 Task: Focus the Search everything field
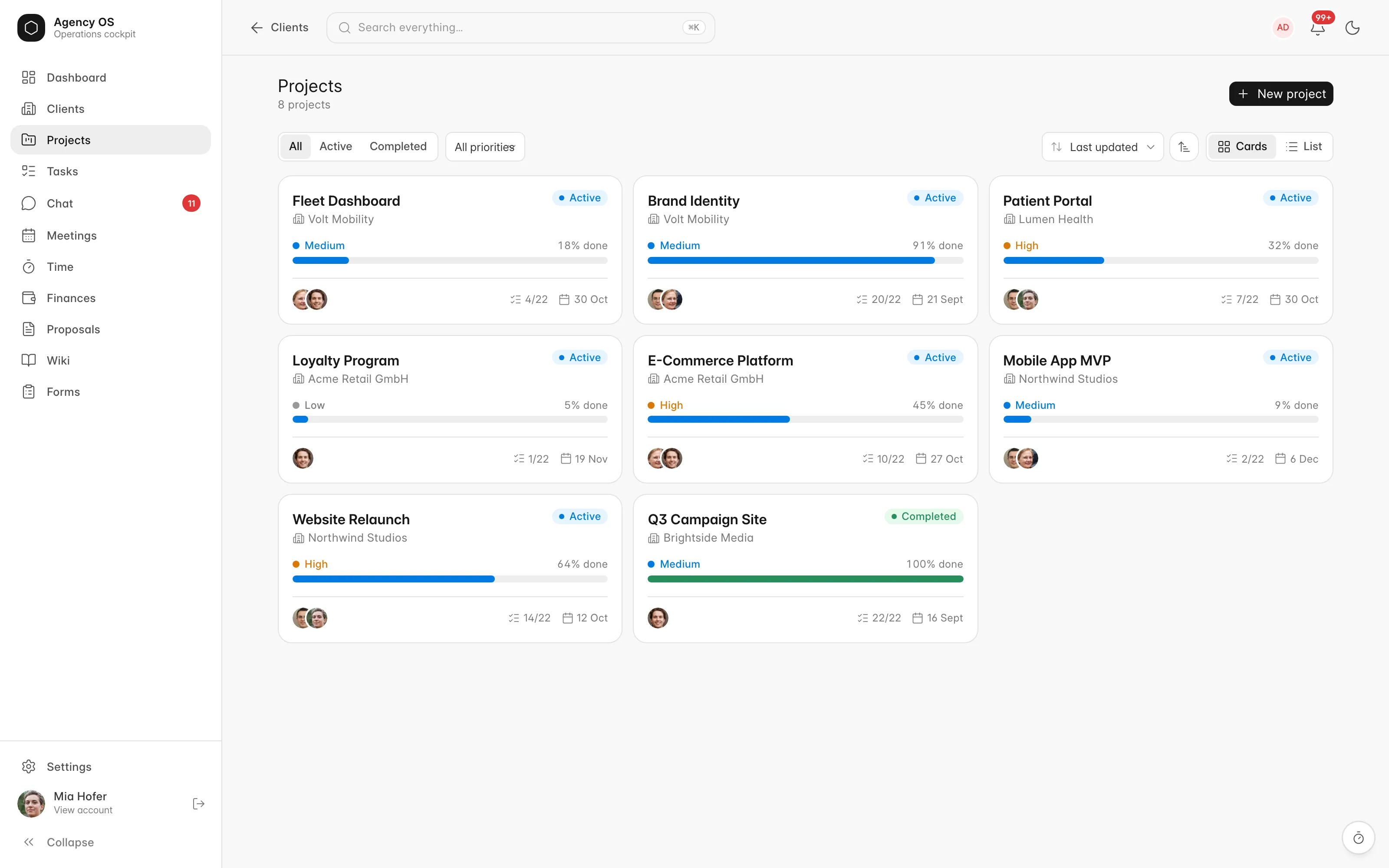[520, 27]
